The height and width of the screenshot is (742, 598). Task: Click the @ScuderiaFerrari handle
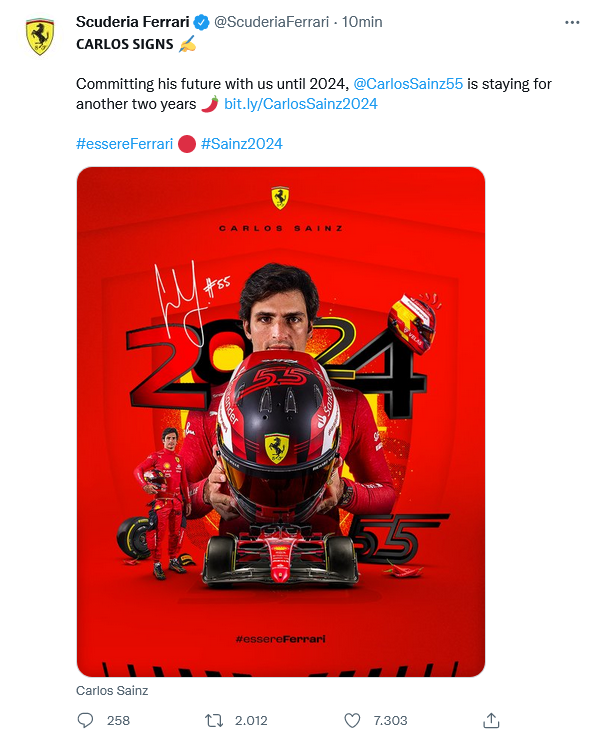272,22
